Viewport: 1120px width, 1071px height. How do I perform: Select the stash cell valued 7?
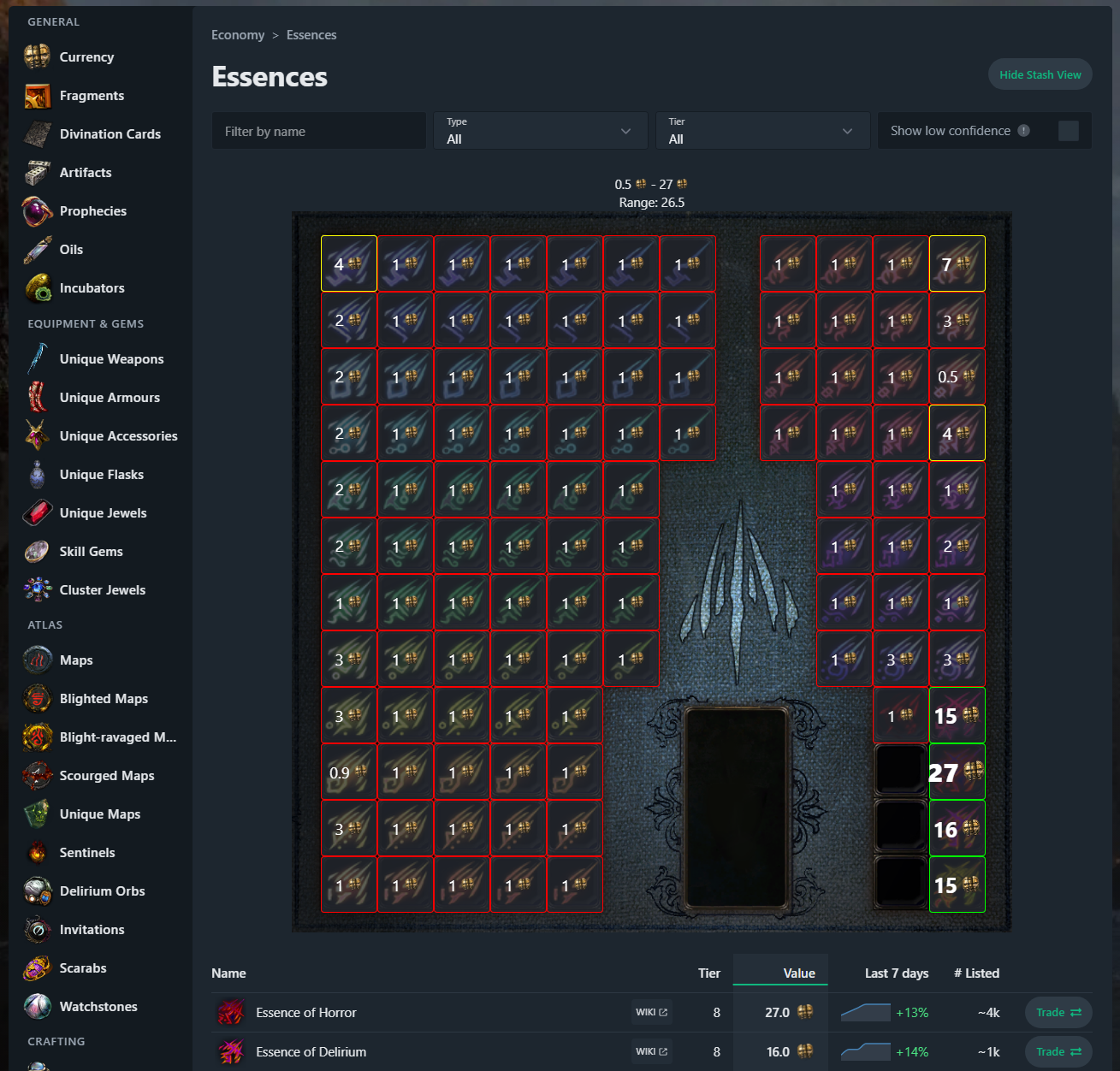pyautogui.click(x=957, y=263)
